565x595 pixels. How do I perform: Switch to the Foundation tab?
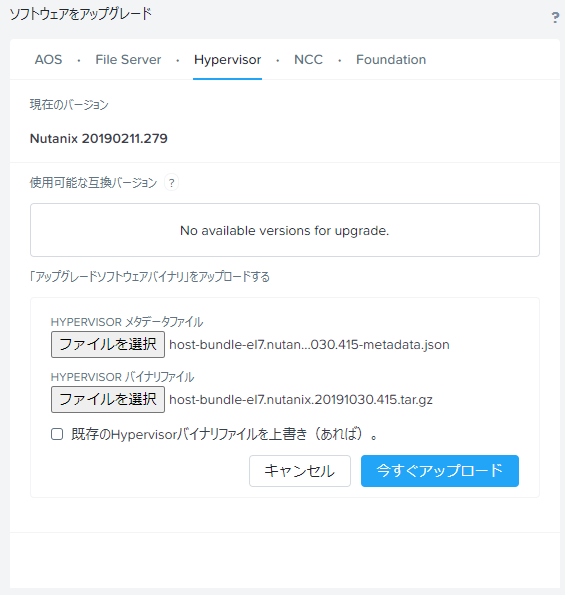tap(391, 60)
